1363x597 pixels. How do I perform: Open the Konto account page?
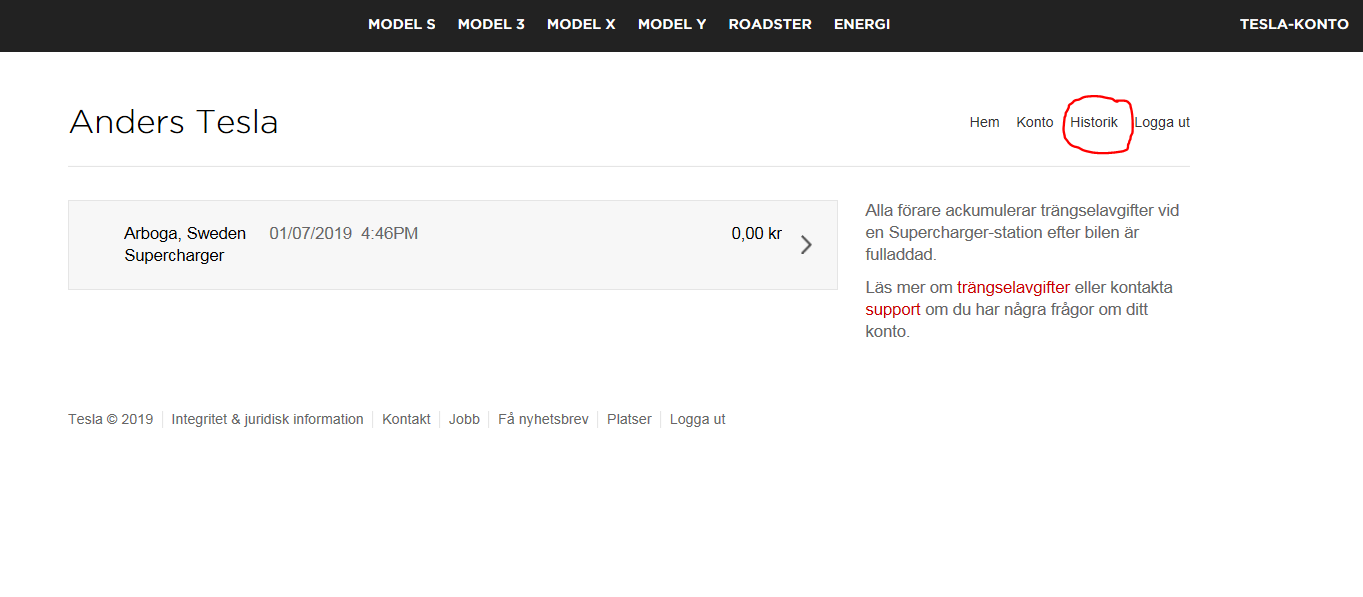pos(1035,122)
